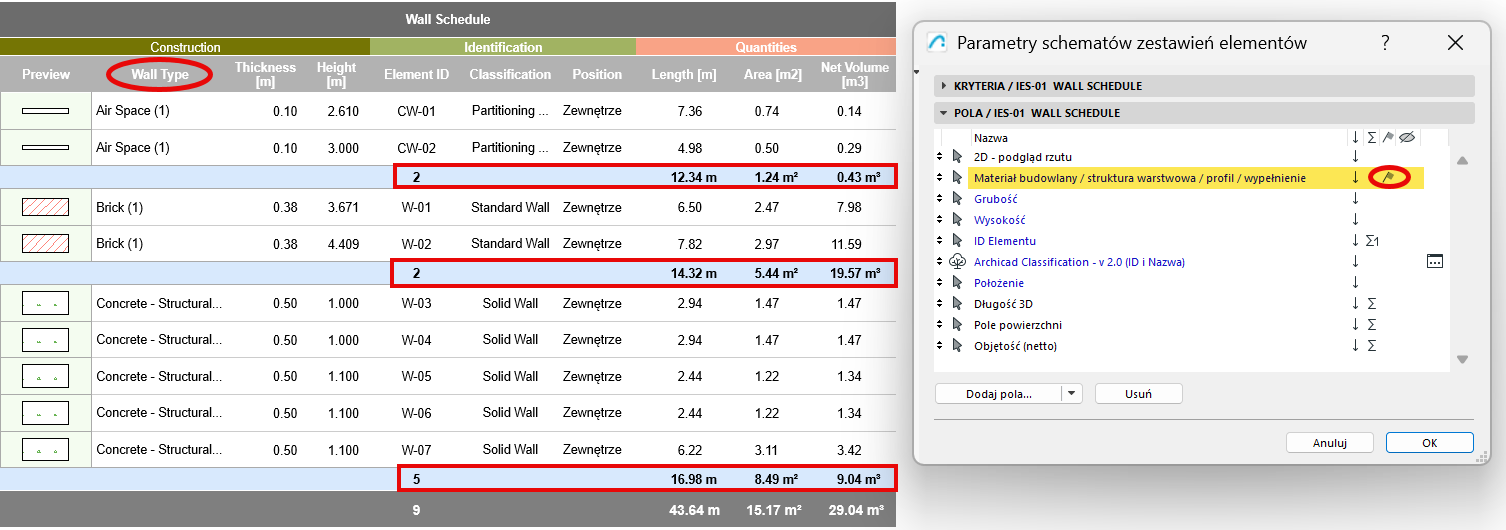This screenshot has width=1506, height=530.
Task: Toggle the Σ1 count for ID Elementu
Action: pos(1373,240)
